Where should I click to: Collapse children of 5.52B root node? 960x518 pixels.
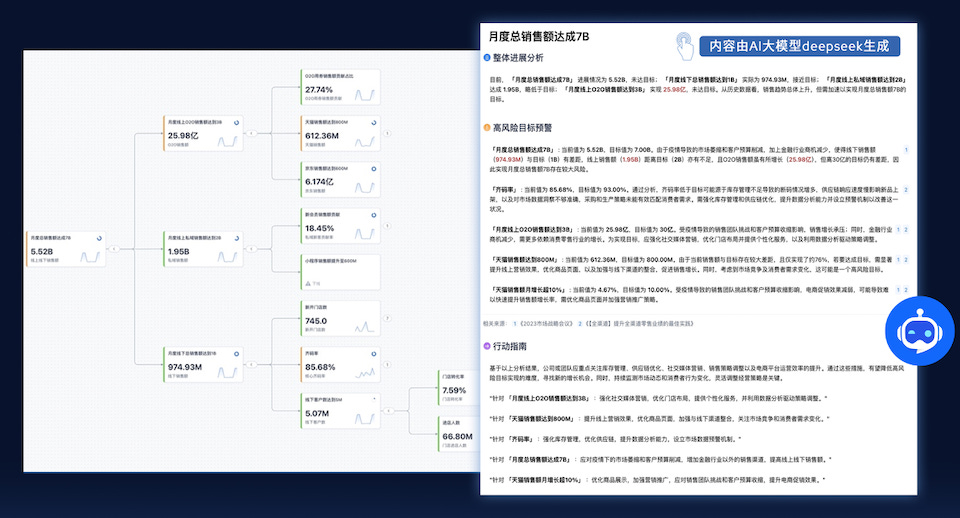click(114, 249)
